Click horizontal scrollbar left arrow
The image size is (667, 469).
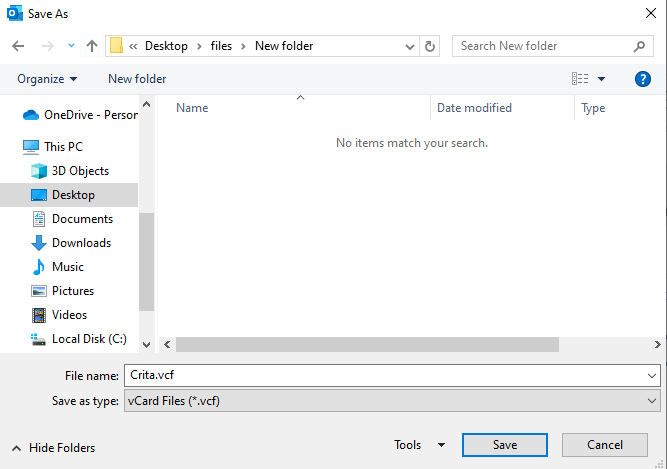tap(167, 344)
